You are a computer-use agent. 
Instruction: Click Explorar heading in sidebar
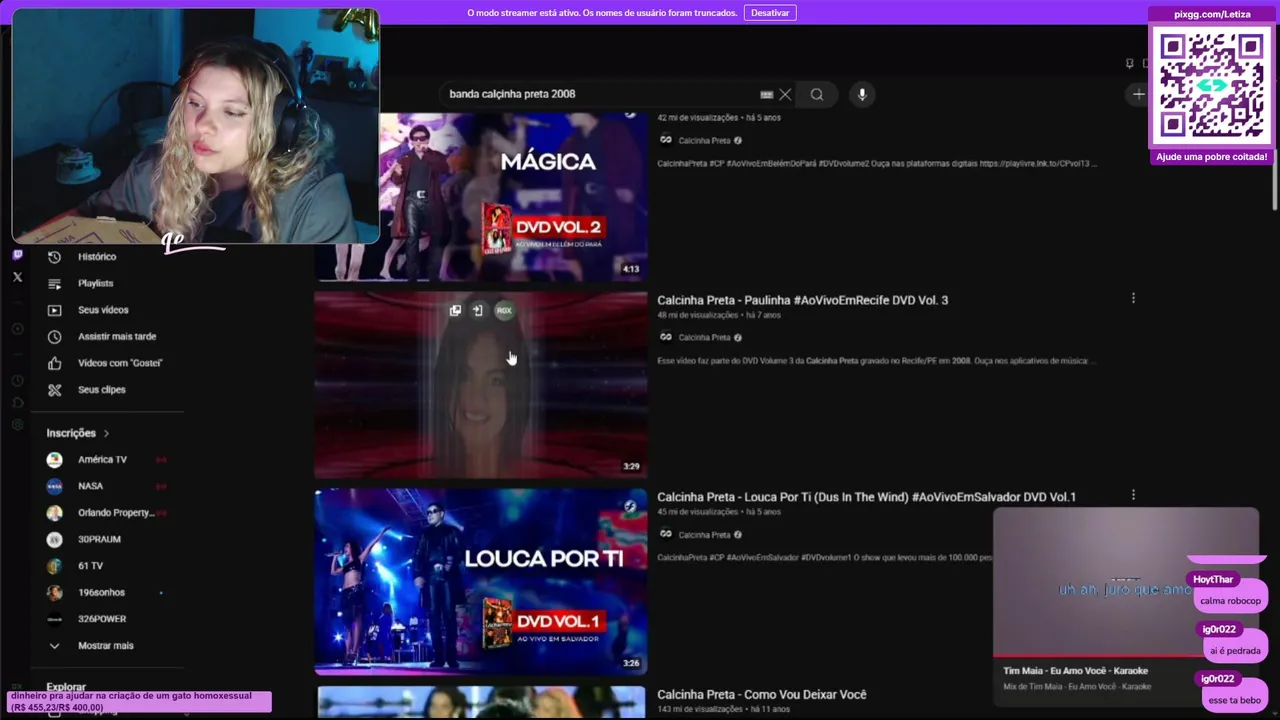click(x=66, y=687)
